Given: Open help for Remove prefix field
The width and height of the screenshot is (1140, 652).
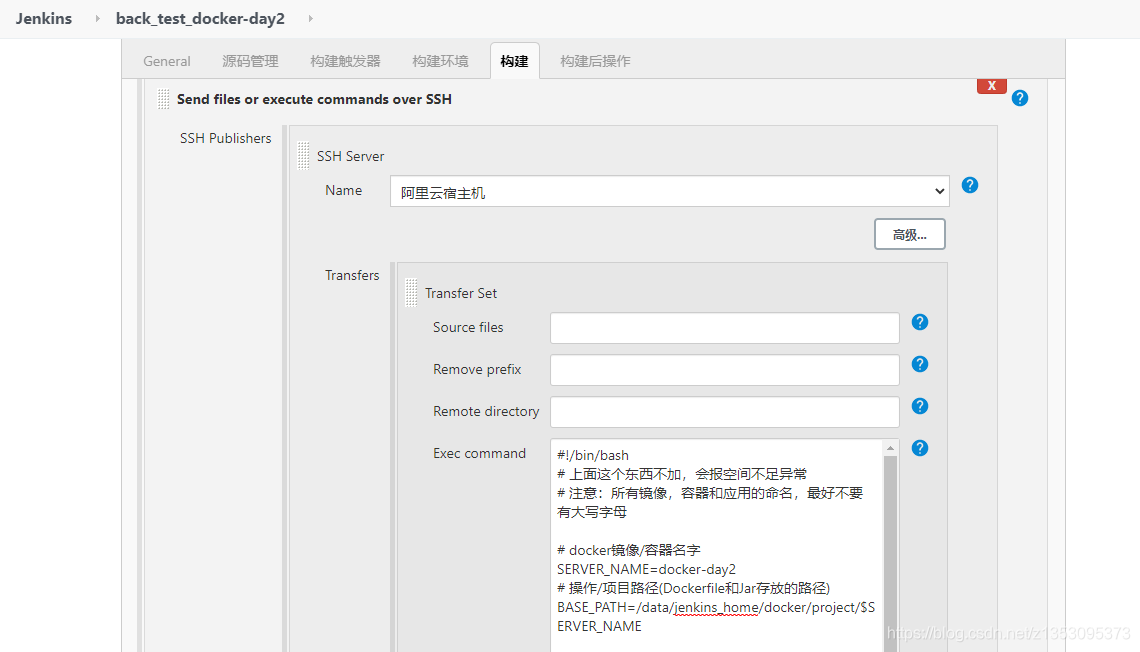Looking at the screenshot, I should (920, 364).
